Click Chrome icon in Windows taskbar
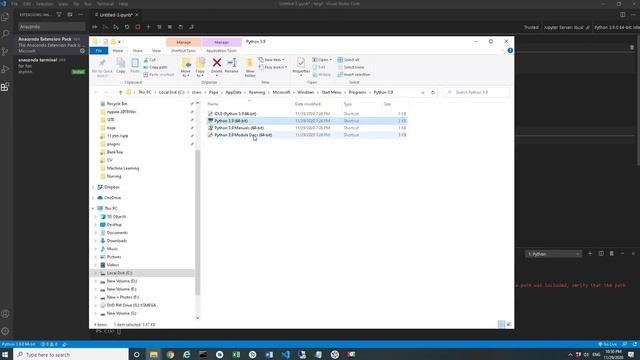Screen dimensions: 640x360 (170, 354)
